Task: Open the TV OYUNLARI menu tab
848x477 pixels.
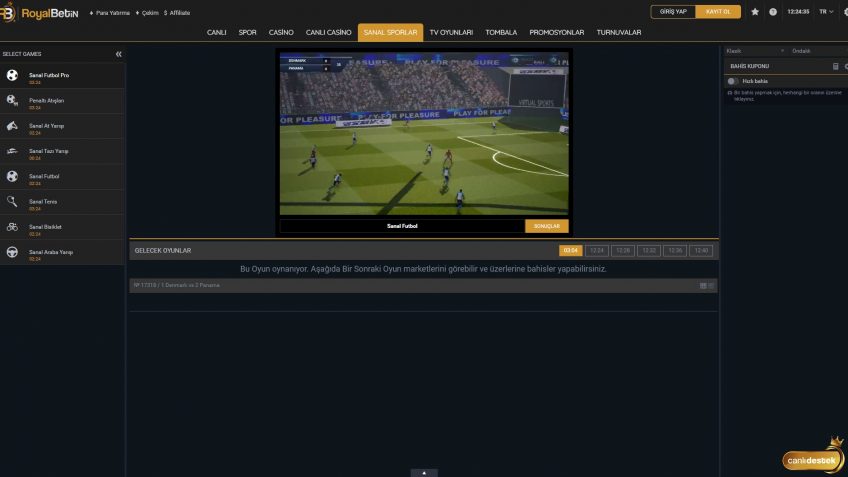Action: [451, 32]
